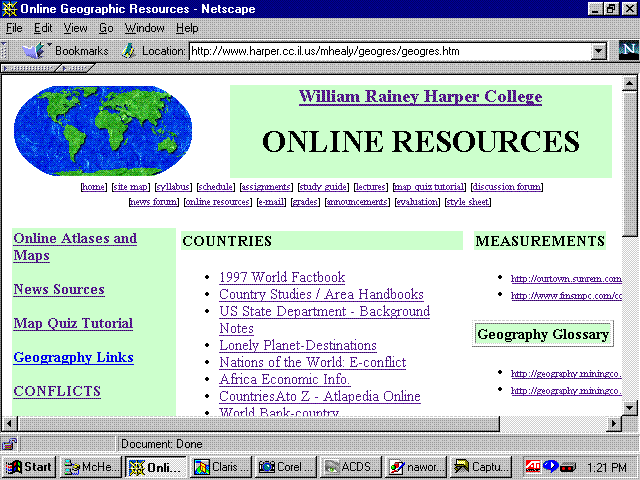Open the online resources nav link
Viewport: 640px width, 480px height.
click(218, 202)
